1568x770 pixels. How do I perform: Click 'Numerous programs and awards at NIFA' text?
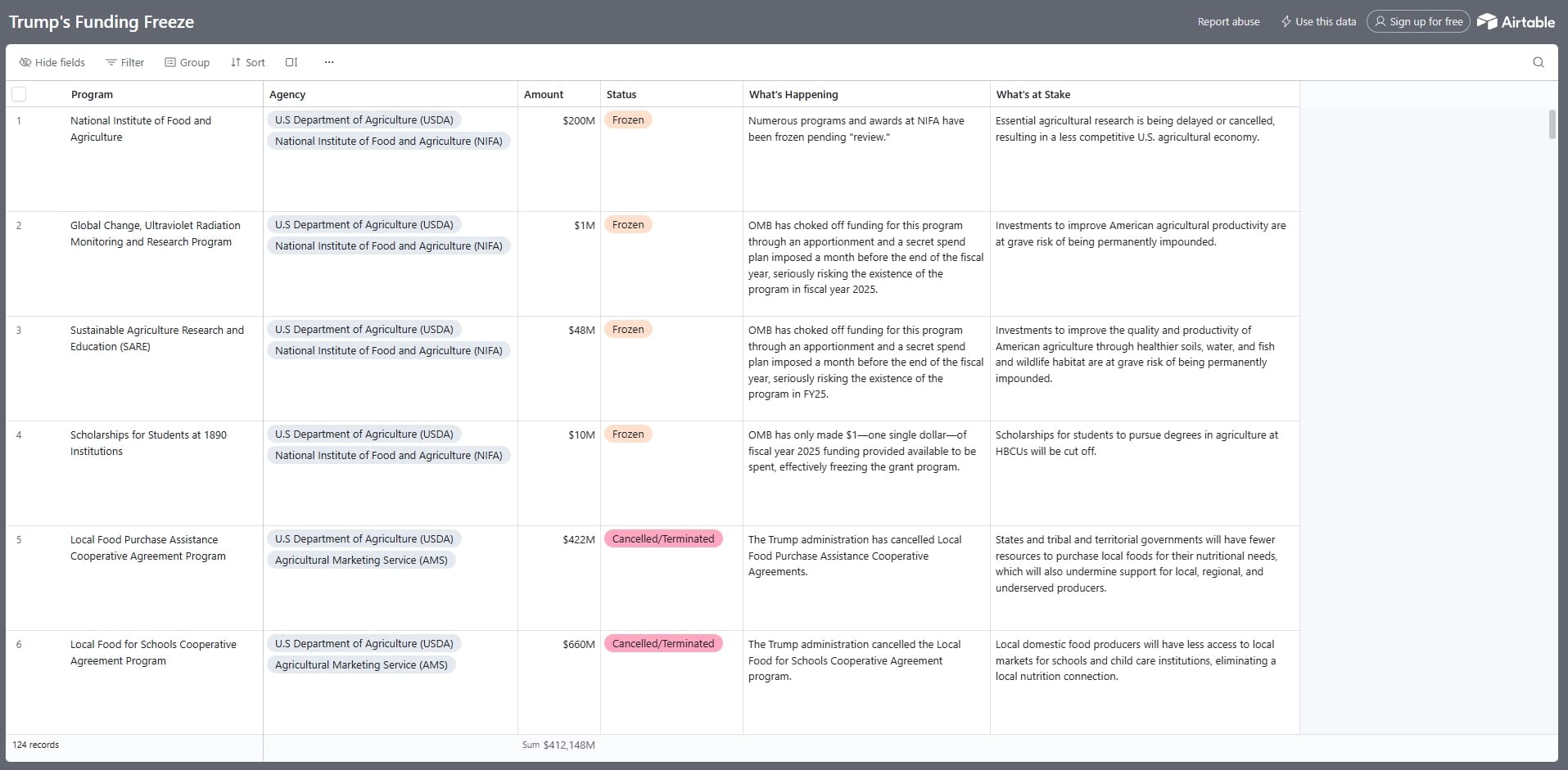tap(856, 128)
